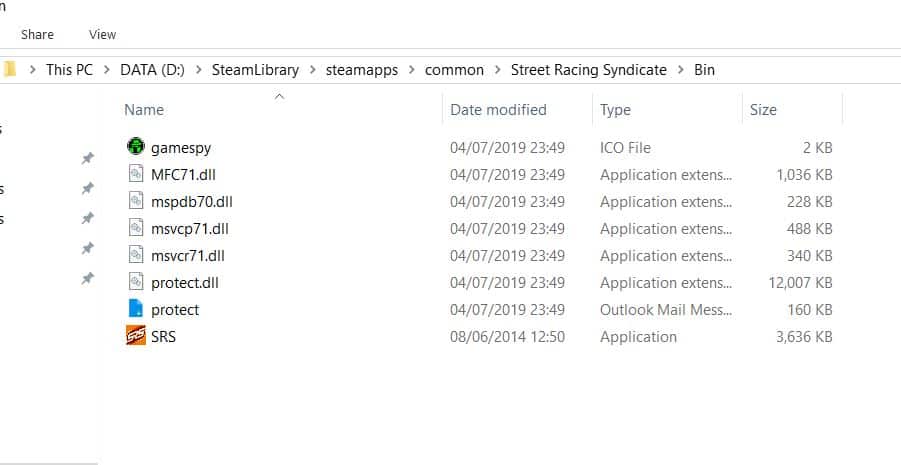
Task: Select the gamespy ICO file icon
Action: pos(136,147)
